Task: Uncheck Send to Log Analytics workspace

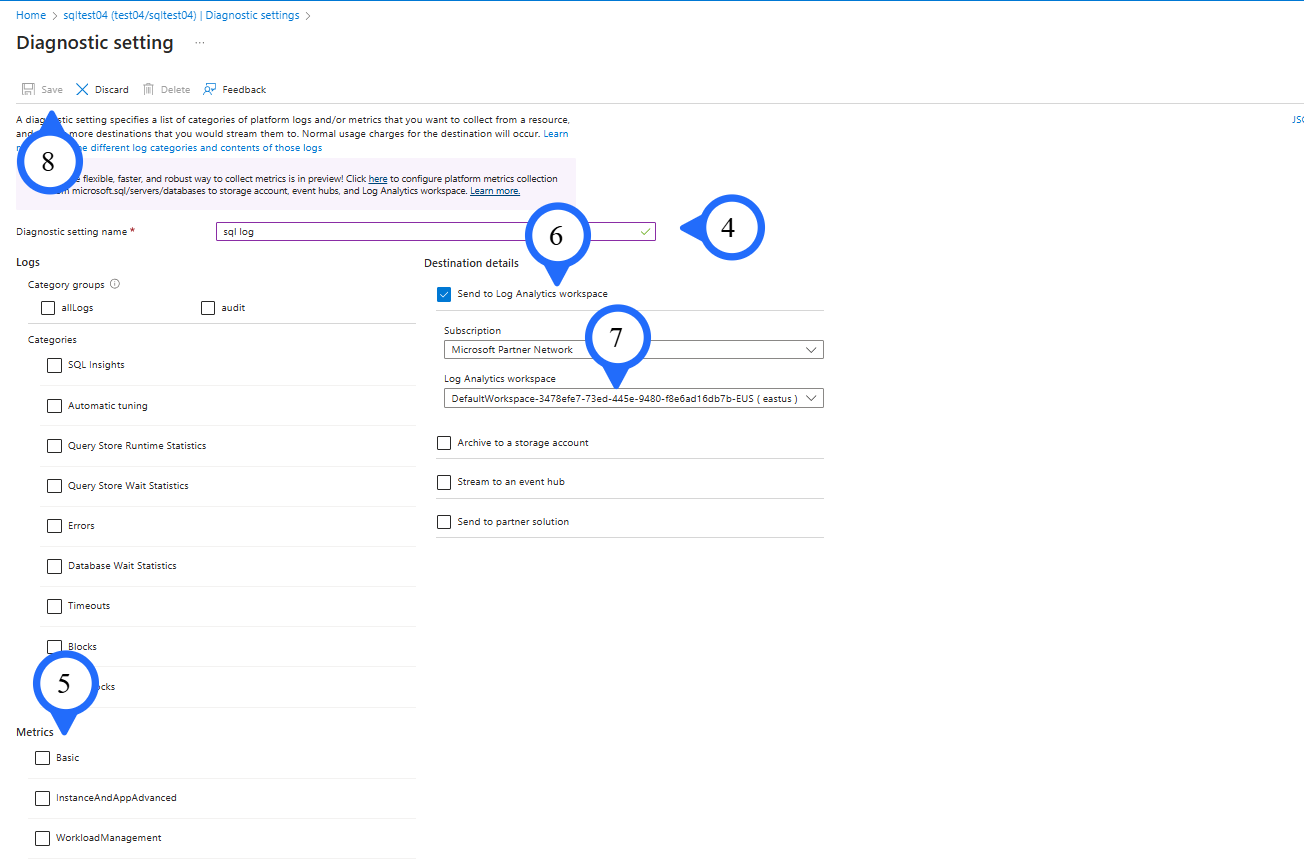Action: coord(444,294)
